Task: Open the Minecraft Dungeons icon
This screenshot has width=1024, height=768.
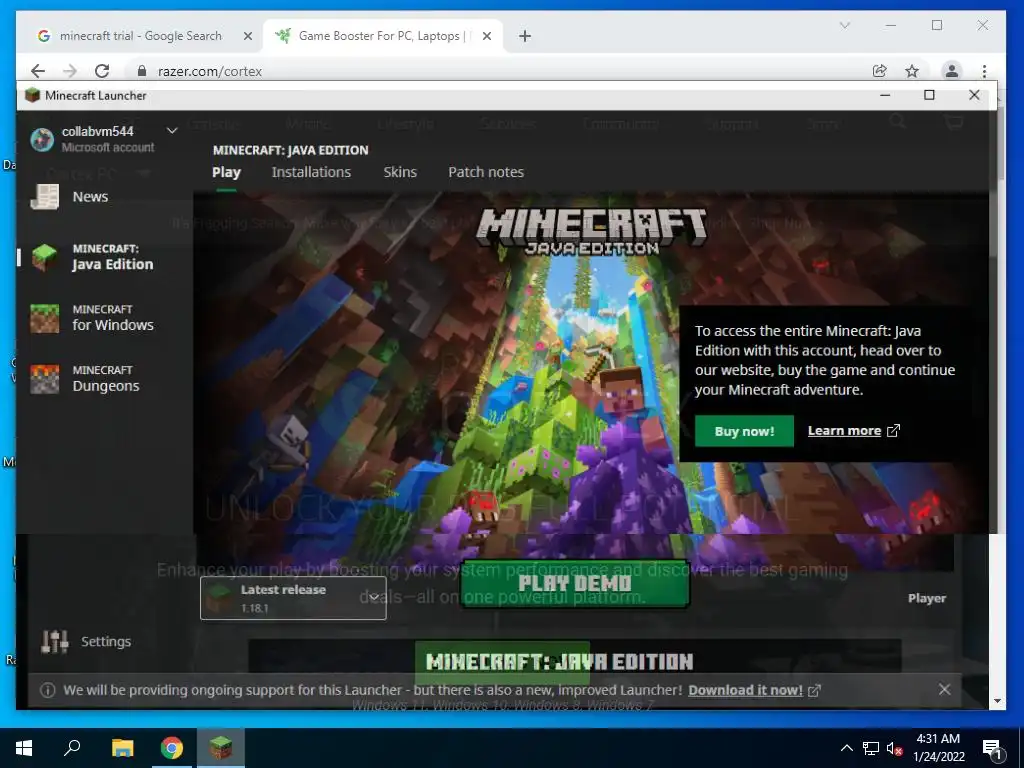Action: 44,379
